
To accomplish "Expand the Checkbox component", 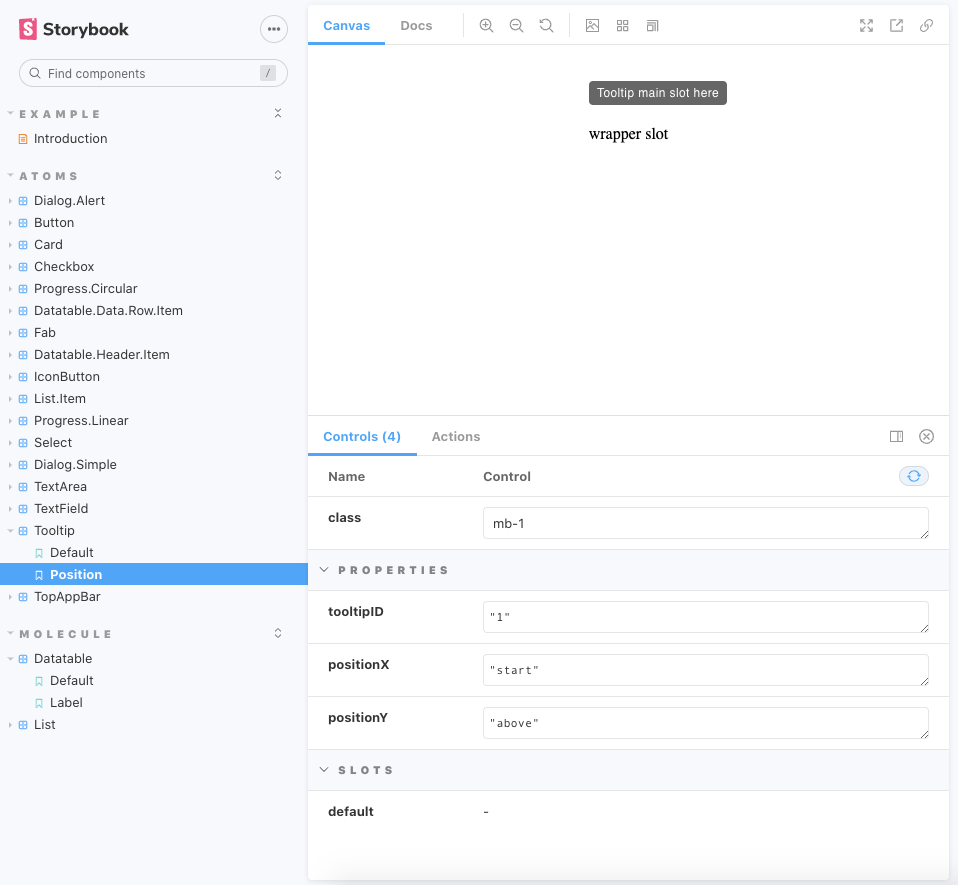I will [x=64, y=266].
